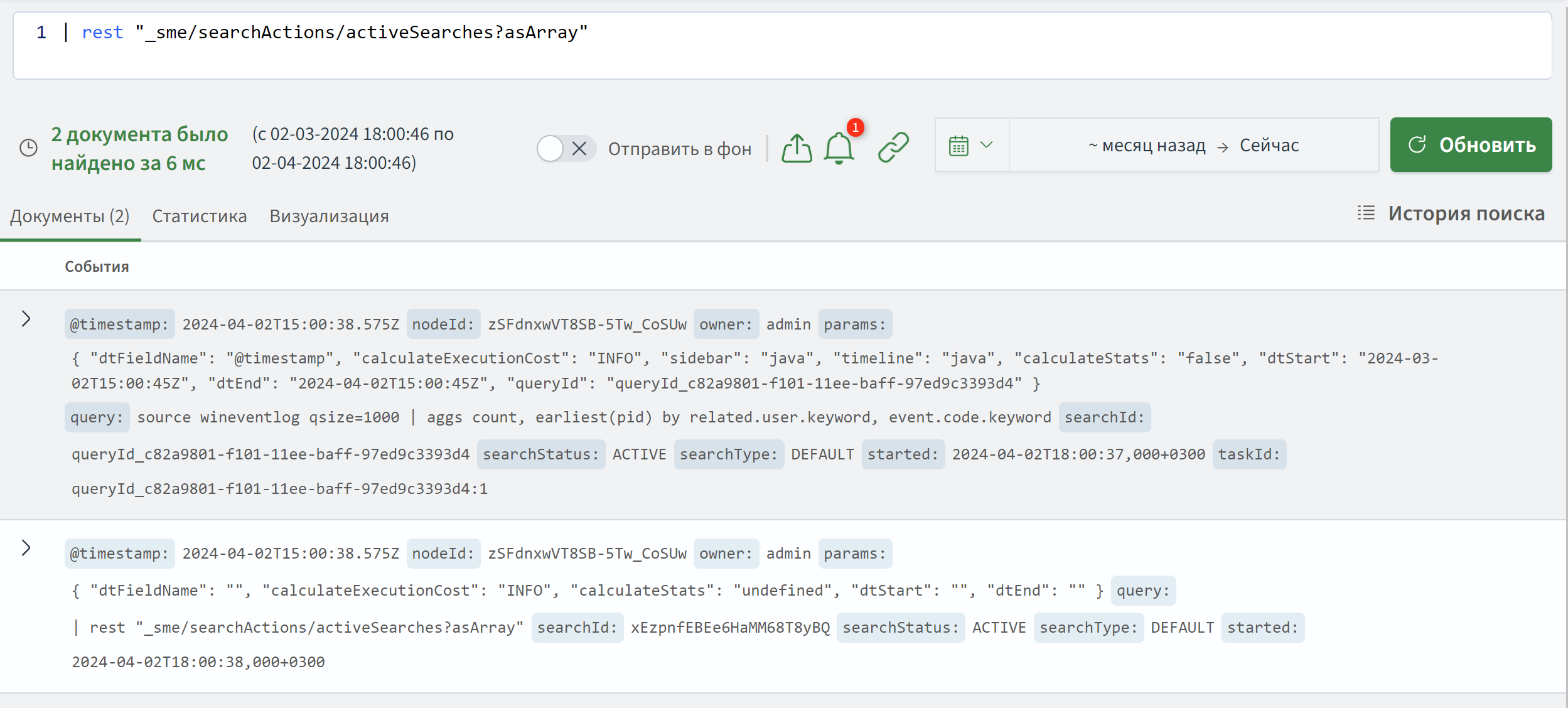Copy search link via chain icon
Viewport: 1568px width, 708px height.
point(893,147)
